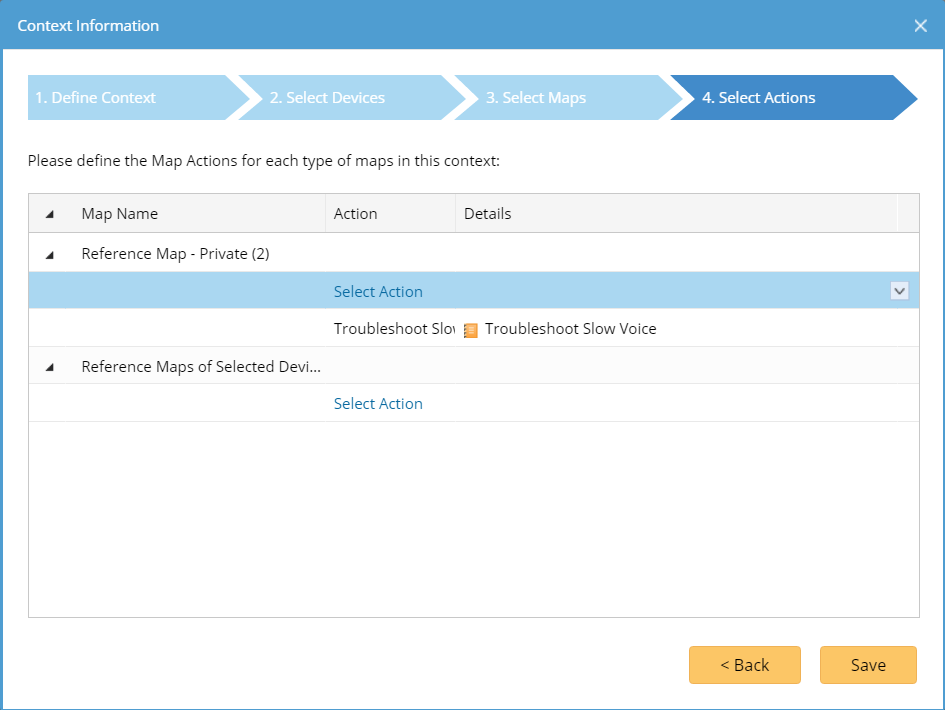
Task: Select the Reference Map - Private (2) row label
Action: pos(175,254)
